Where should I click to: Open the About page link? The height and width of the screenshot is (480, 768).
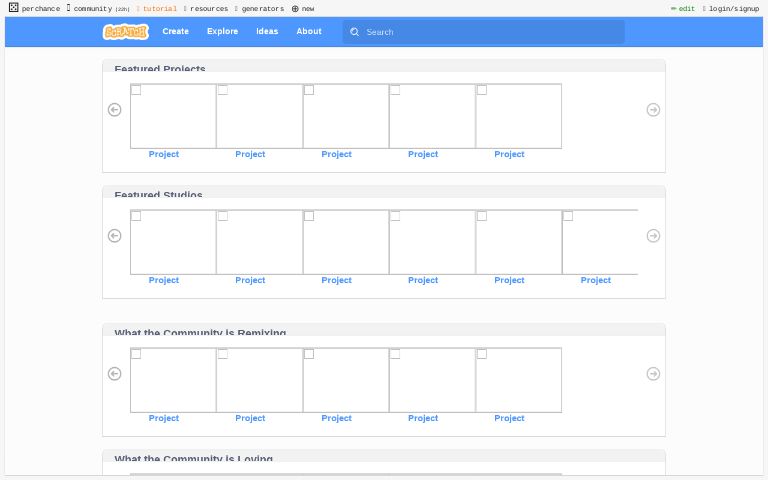click(309, 32)
